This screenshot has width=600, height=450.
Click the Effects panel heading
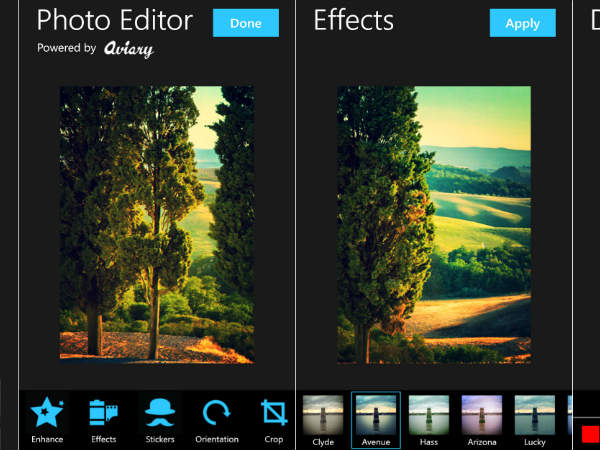[x=354, y=20]
